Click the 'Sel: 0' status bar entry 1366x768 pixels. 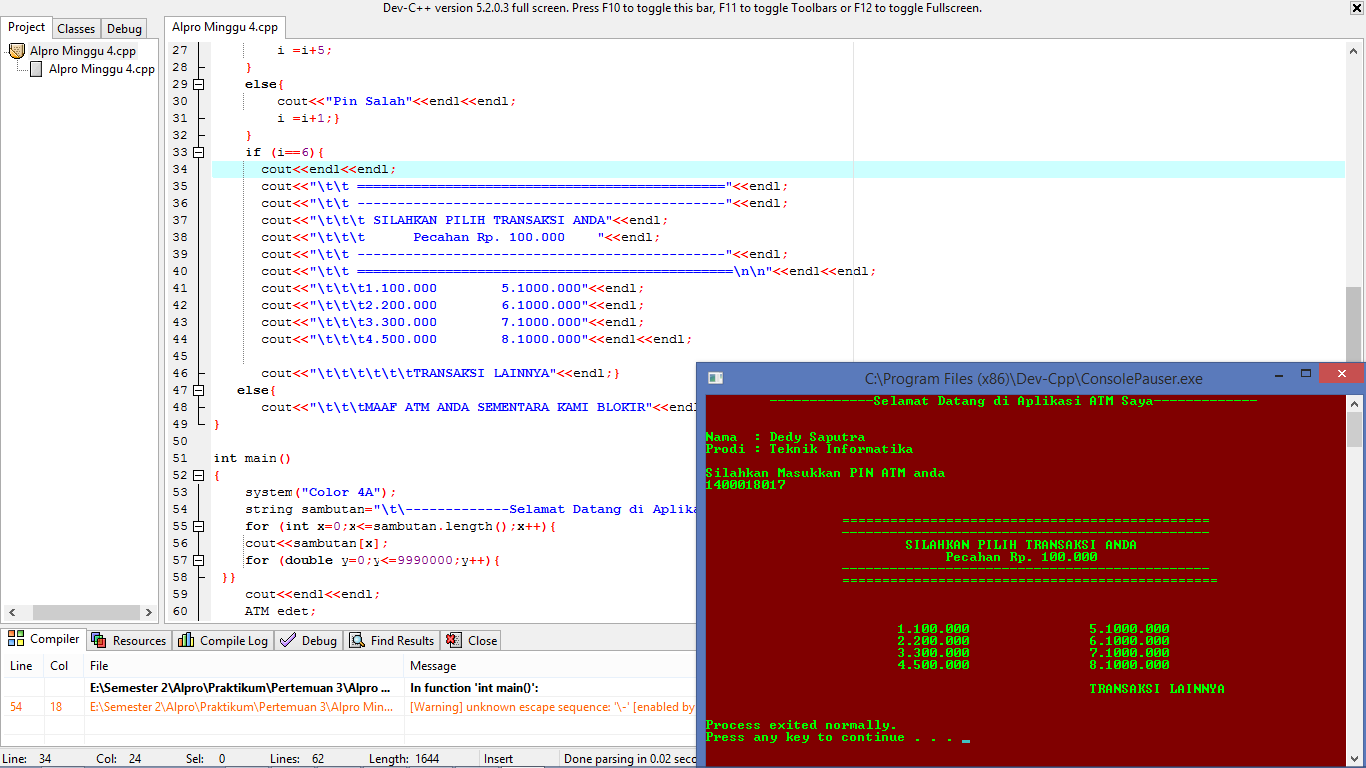pos(207,759)
